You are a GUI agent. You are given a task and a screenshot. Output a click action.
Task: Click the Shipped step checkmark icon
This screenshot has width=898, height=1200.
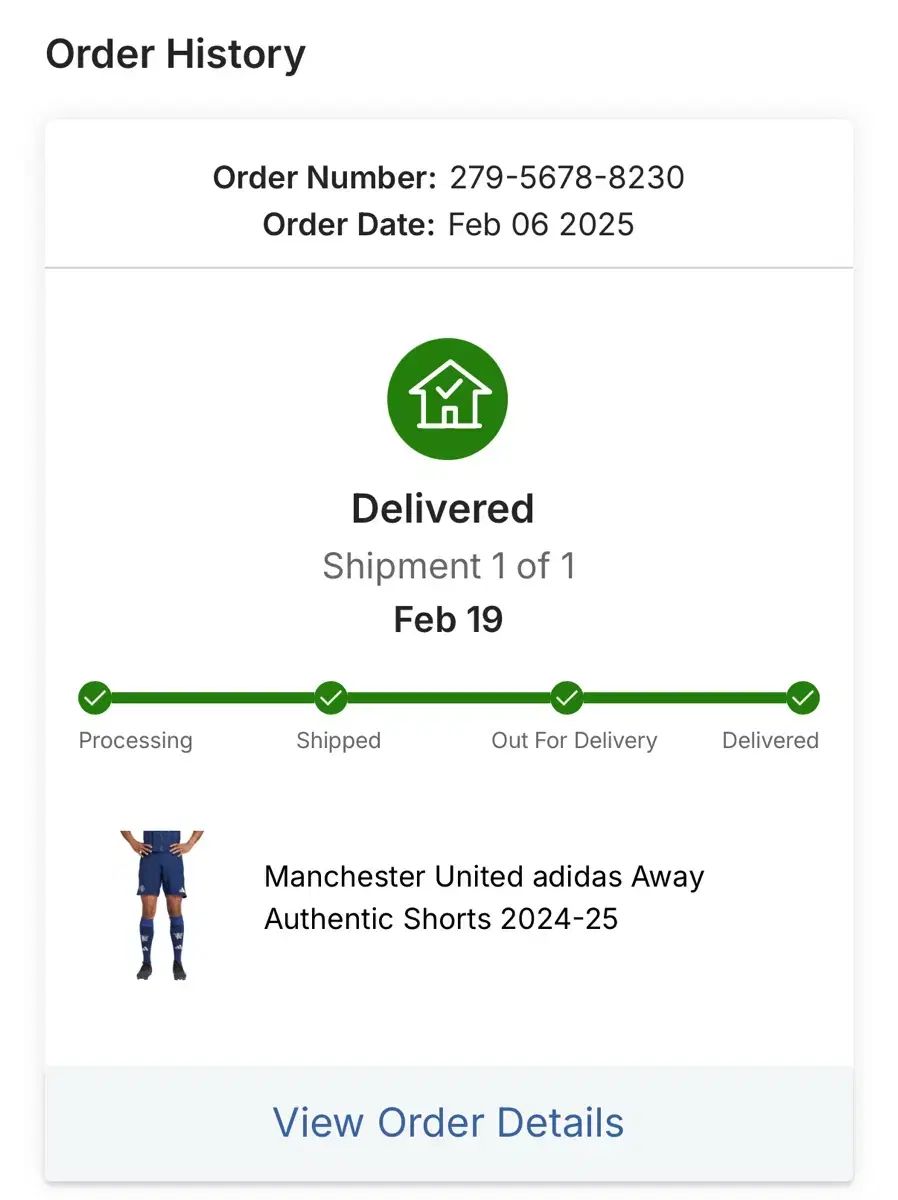tap(331, 698)
